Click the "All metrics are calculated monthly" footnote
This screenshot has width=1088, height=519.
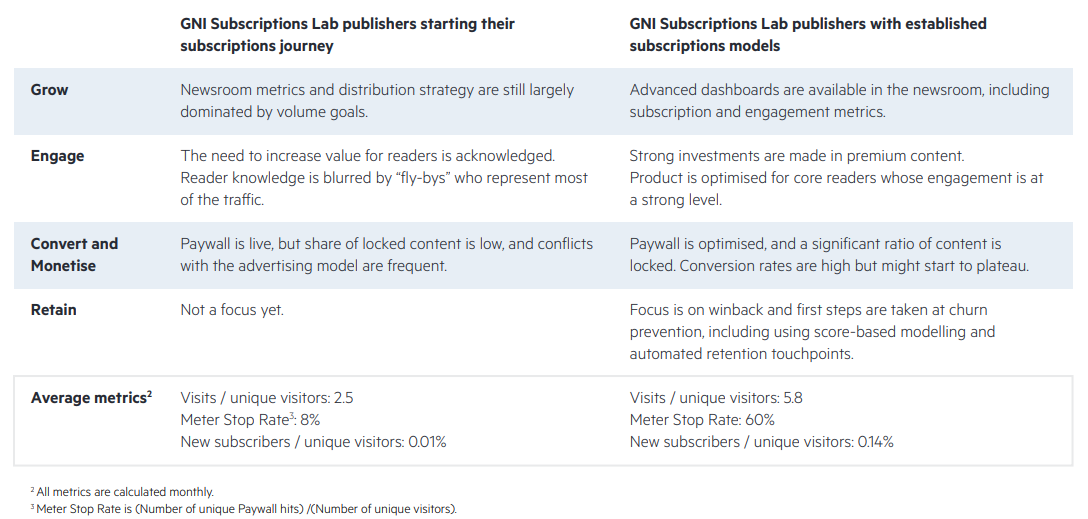[122, 492]
